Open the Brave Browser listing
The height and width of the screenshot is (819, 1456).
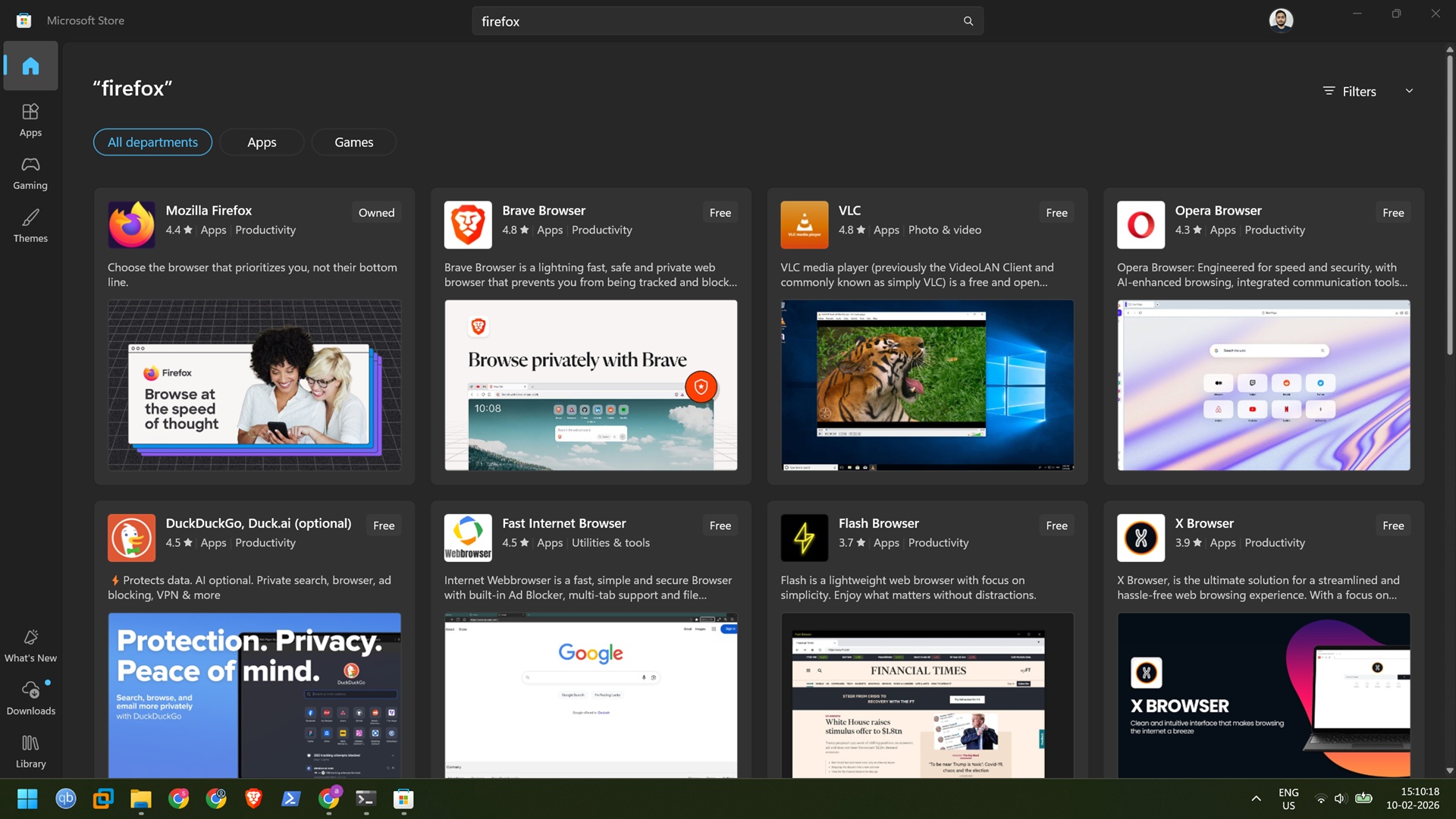click(543, 210)
